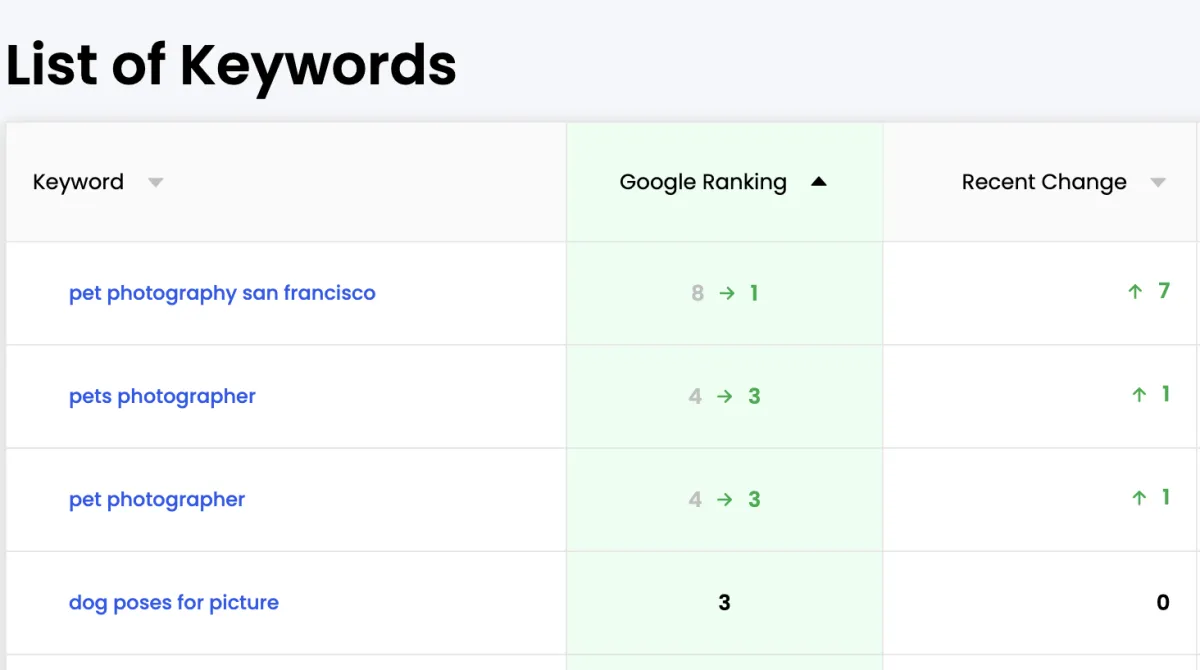Click the ranking value 3 for dog poses
Image resolution: width=1200 pixels, height=670 pixels.
[724, 602]
